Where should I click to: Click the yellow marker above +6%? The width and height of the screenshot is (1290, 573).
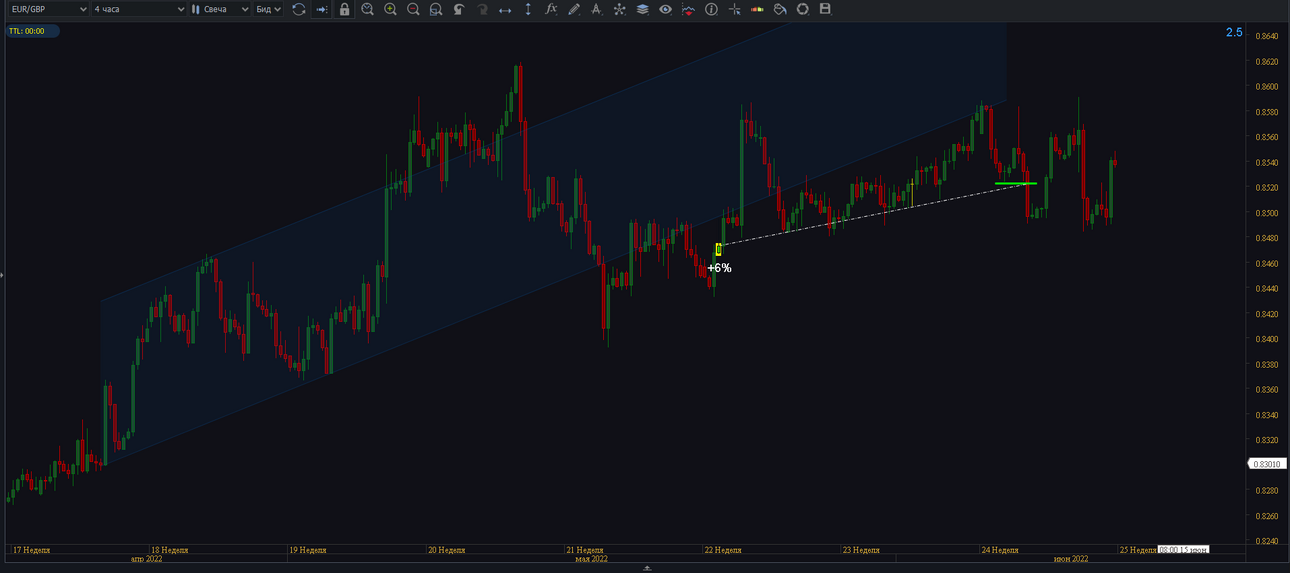click(x=718, y=249)
